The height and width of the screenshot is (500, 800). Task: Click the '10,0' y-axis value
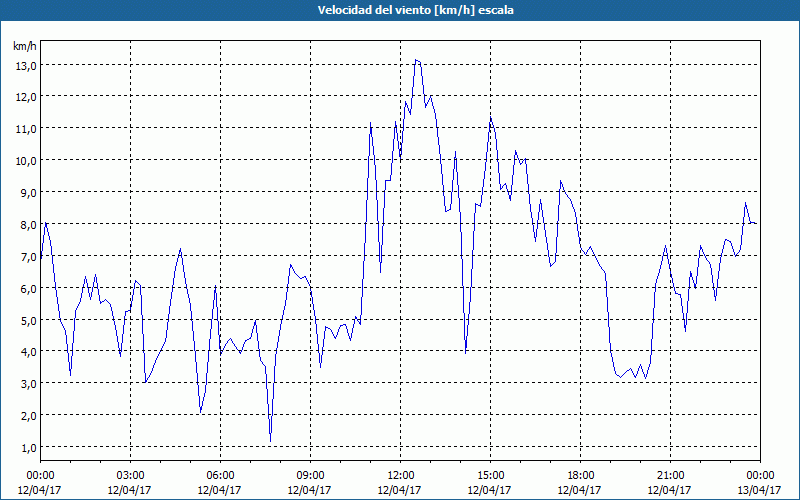coord(25,161)
